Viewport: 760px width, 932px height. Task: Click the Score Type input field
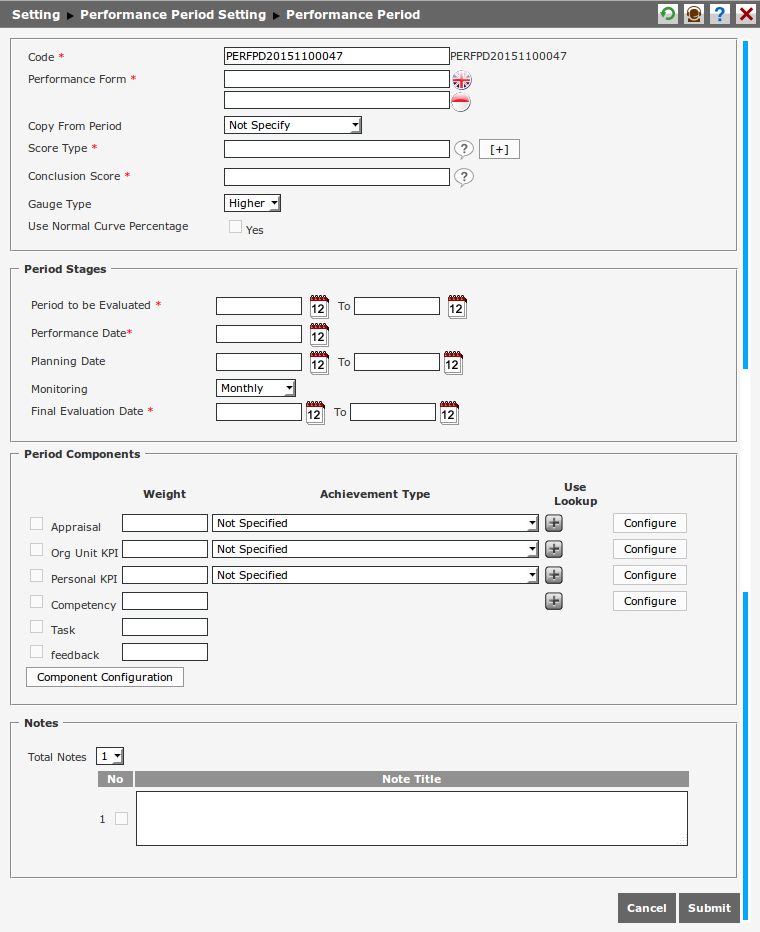[336, 149]
